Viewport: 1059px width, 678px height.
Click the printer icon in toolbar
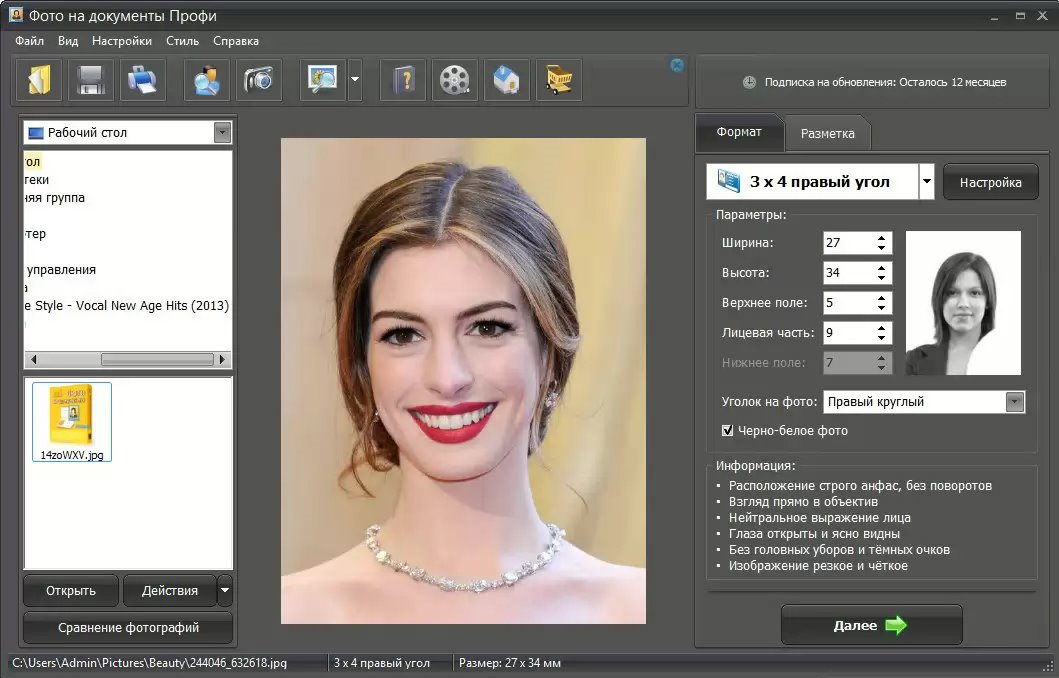pos(143,80)
